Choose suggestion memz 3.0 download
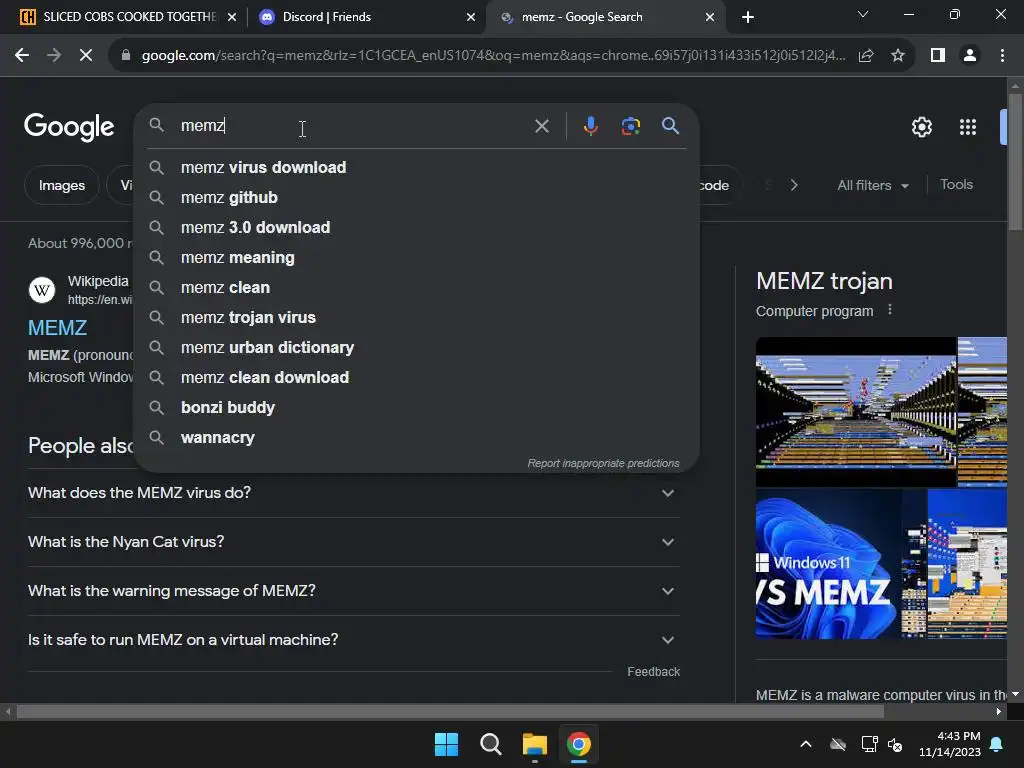Viewport: 1024px width, 768px height. tap(417, 227)
